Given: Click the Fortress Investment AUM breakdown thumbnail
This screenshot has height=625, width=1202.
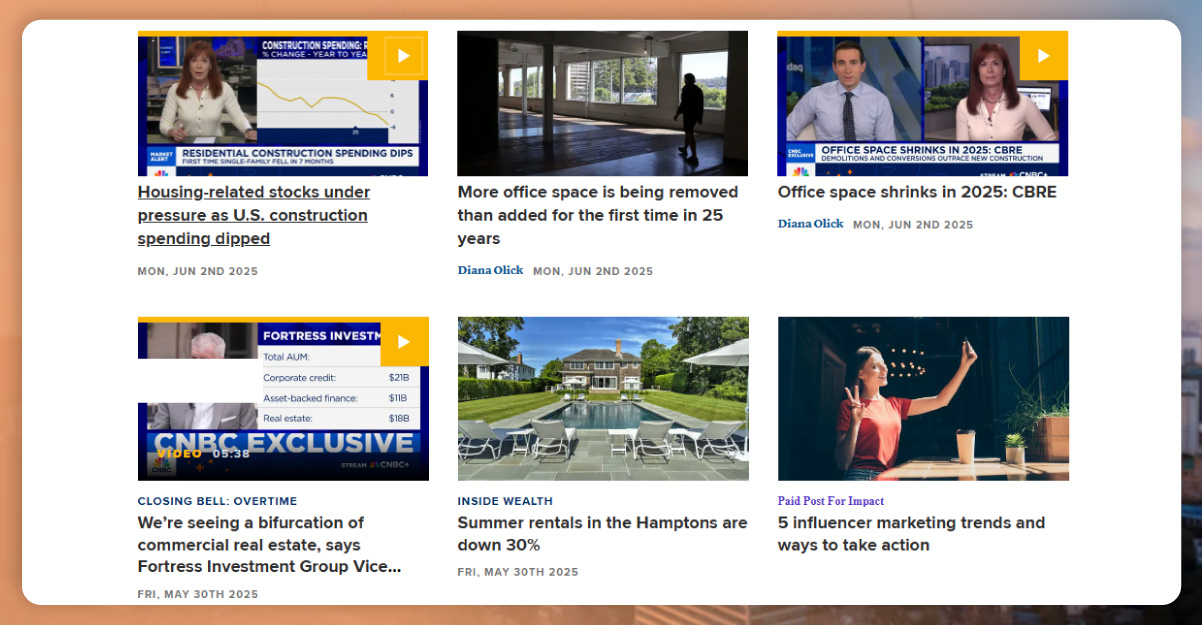Looking at the screenshot, I should point(283,398).
